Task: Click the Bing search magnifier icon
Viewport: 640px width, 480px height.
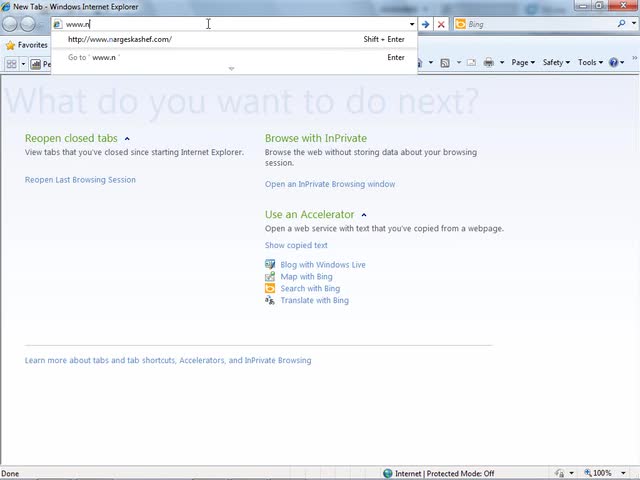Action: tap(621, 24)
